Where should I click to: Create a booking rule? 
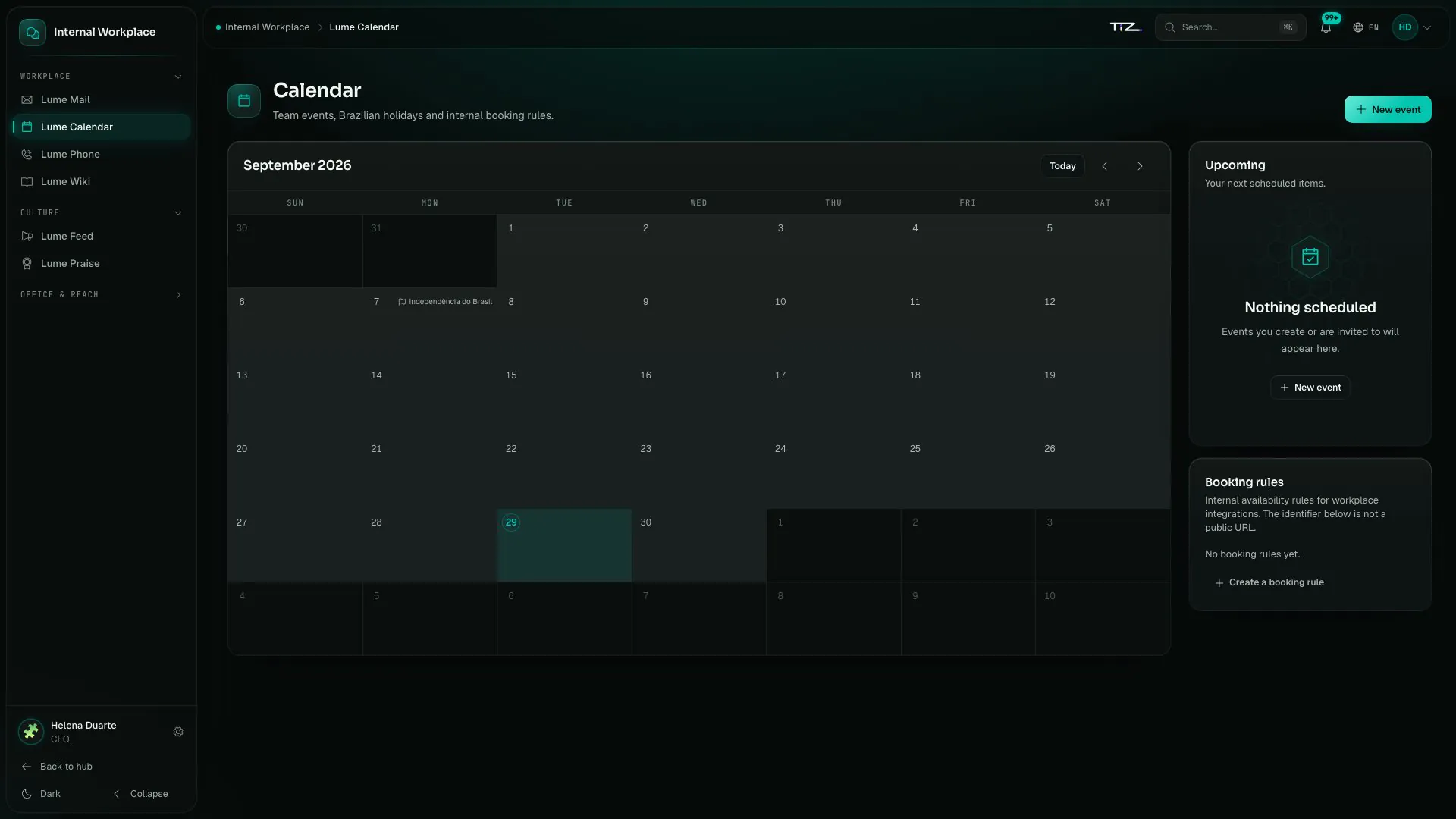(x=1269, y=582)
